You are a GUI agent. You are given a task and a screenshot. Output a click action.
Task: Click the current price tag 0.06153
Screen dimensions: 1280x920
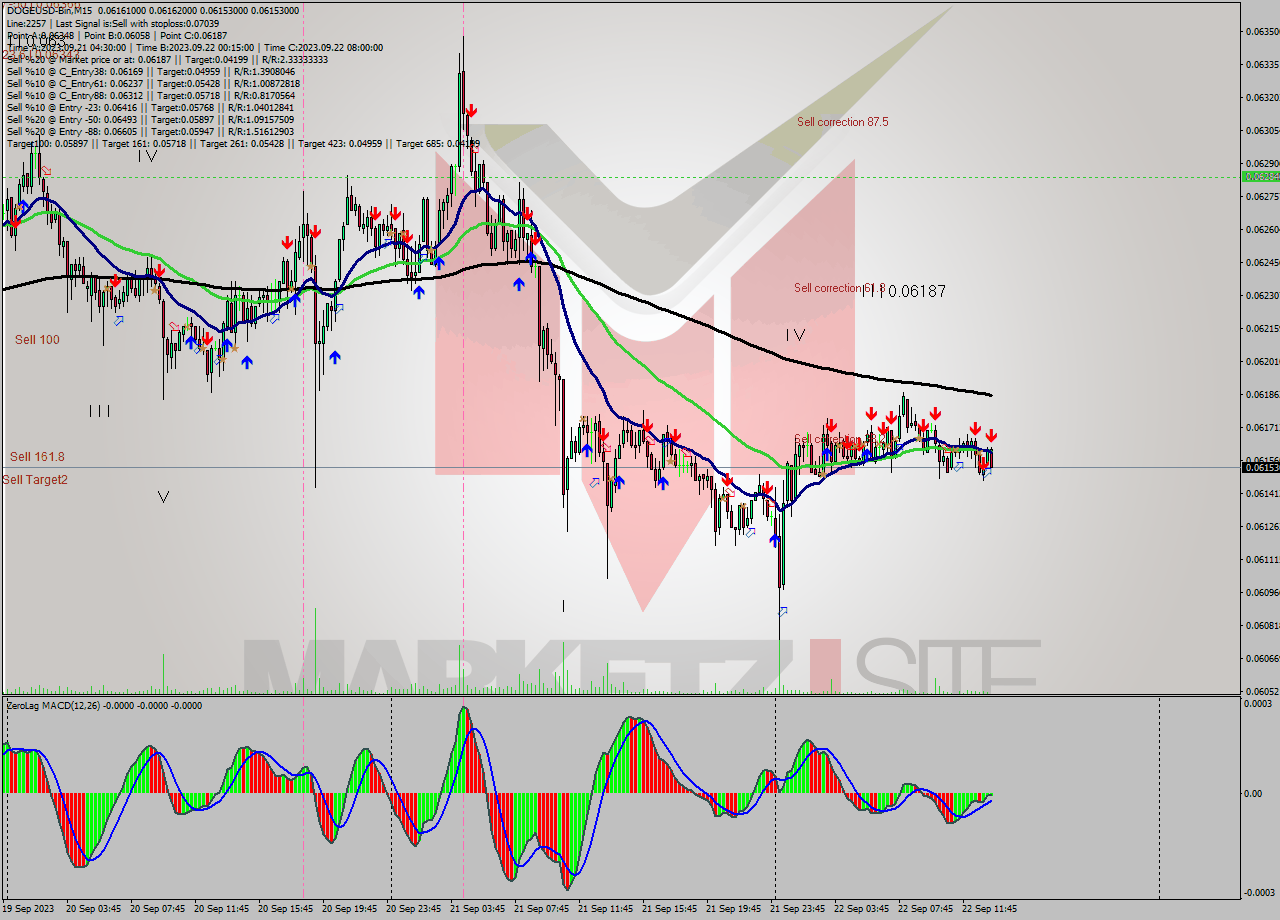1260,467
